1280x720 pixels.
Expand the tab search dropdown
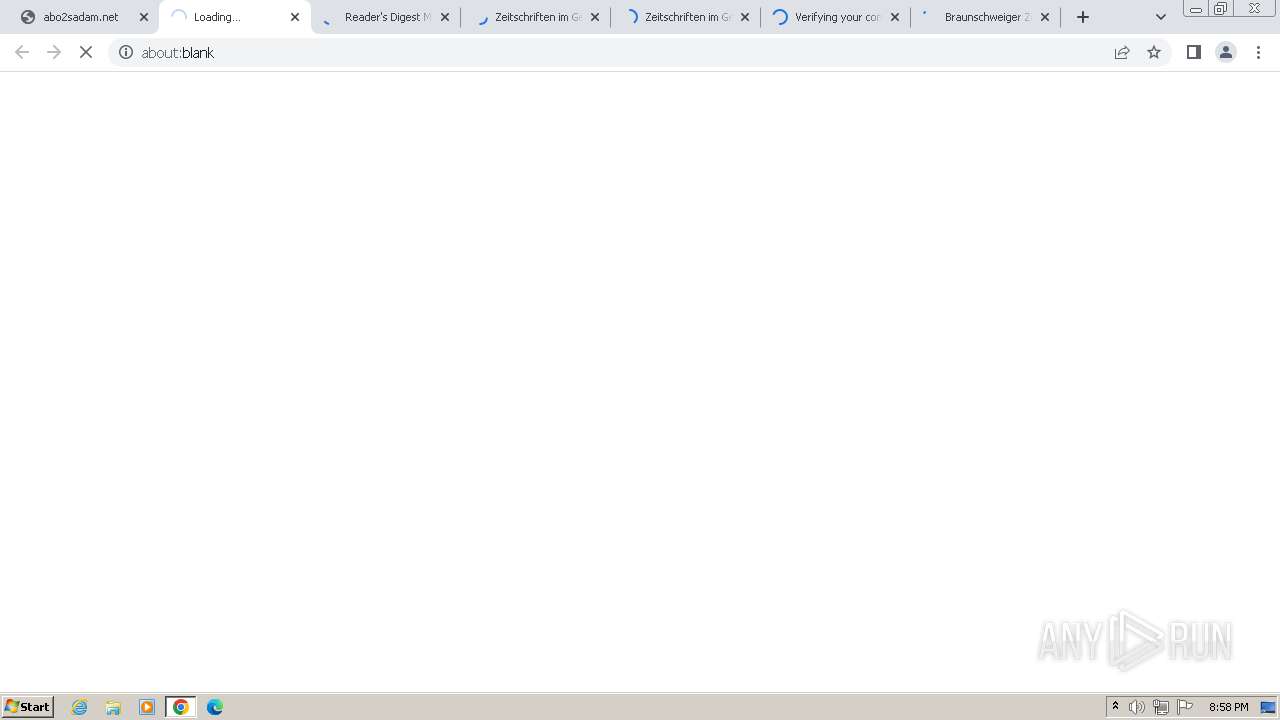tap(1161, 17)
